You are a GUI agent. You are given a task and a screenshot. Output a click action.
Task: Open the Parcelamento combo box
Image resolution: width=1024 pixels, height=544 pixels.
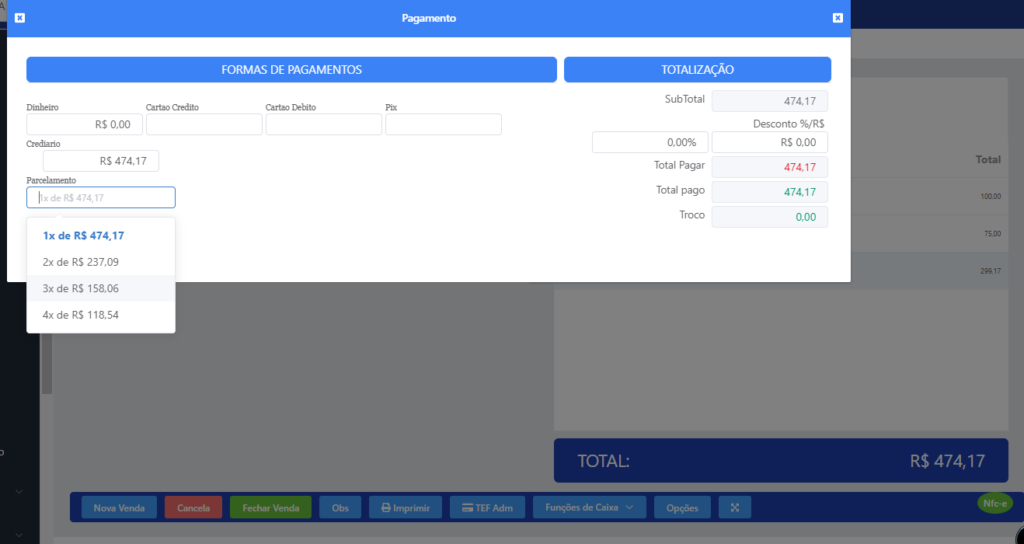[x=101, y=198]
